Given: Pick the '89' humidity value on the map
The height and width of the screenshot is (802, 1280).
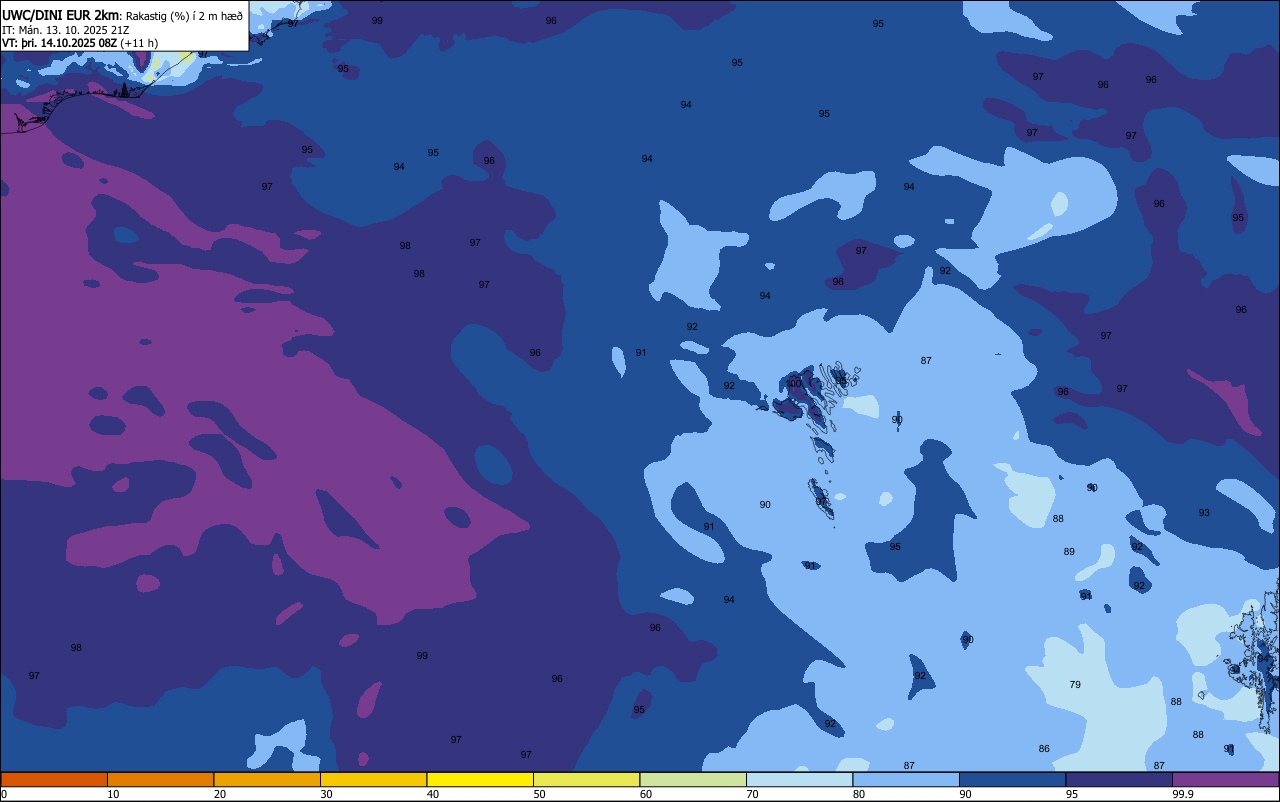Looking at the screenshot, I should [1069, 552].
